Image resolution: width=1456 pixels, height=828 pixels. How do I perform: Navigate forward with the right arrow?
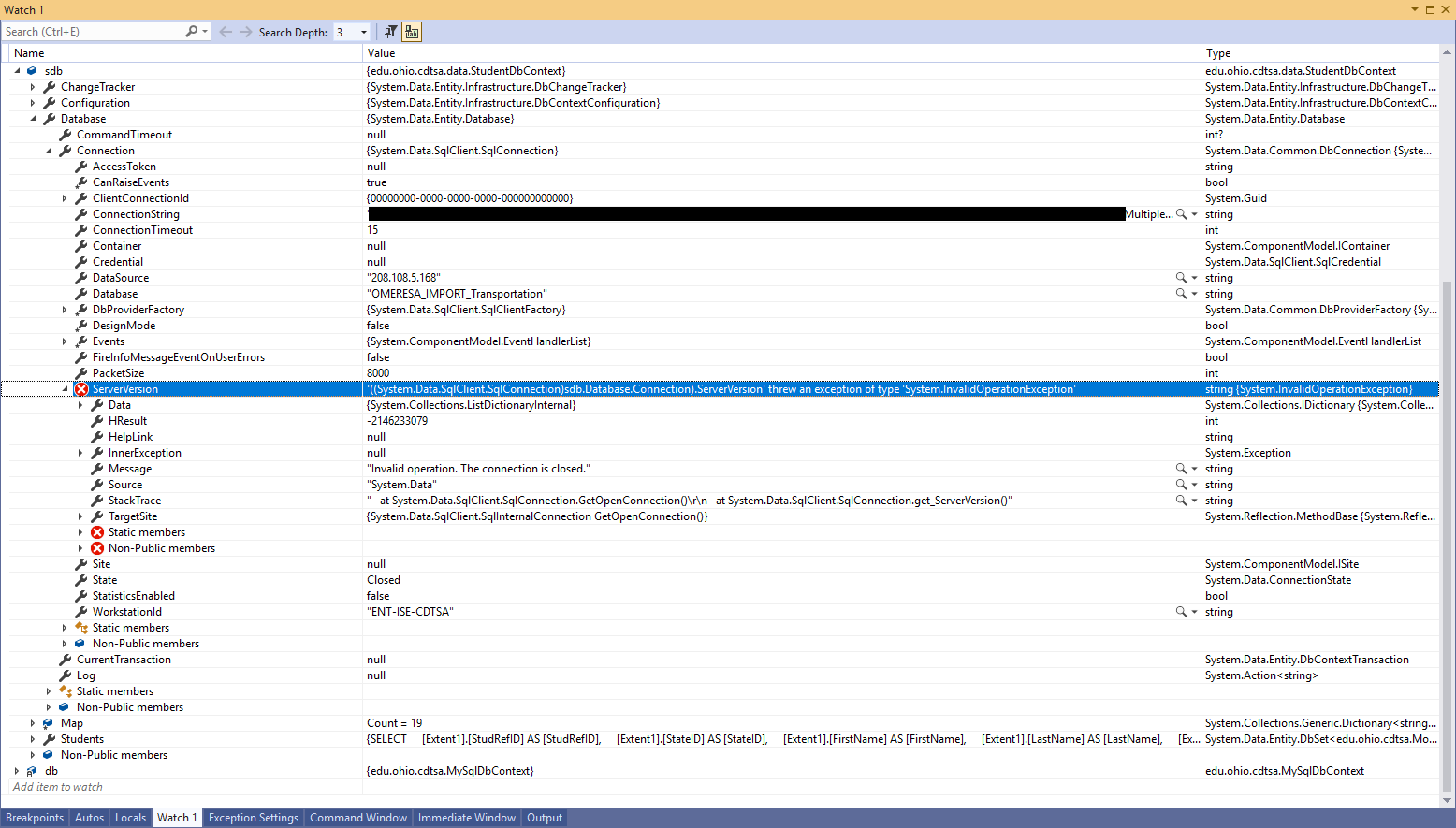coord(245,32)
